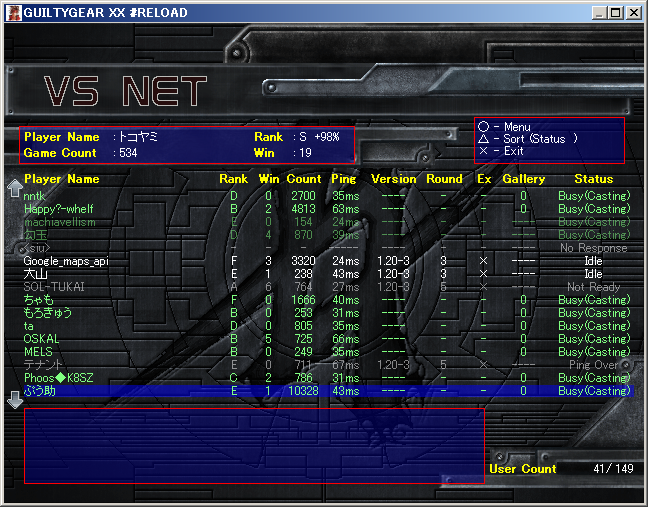
Task: Click the Round column header
Action: coord(444,179)
